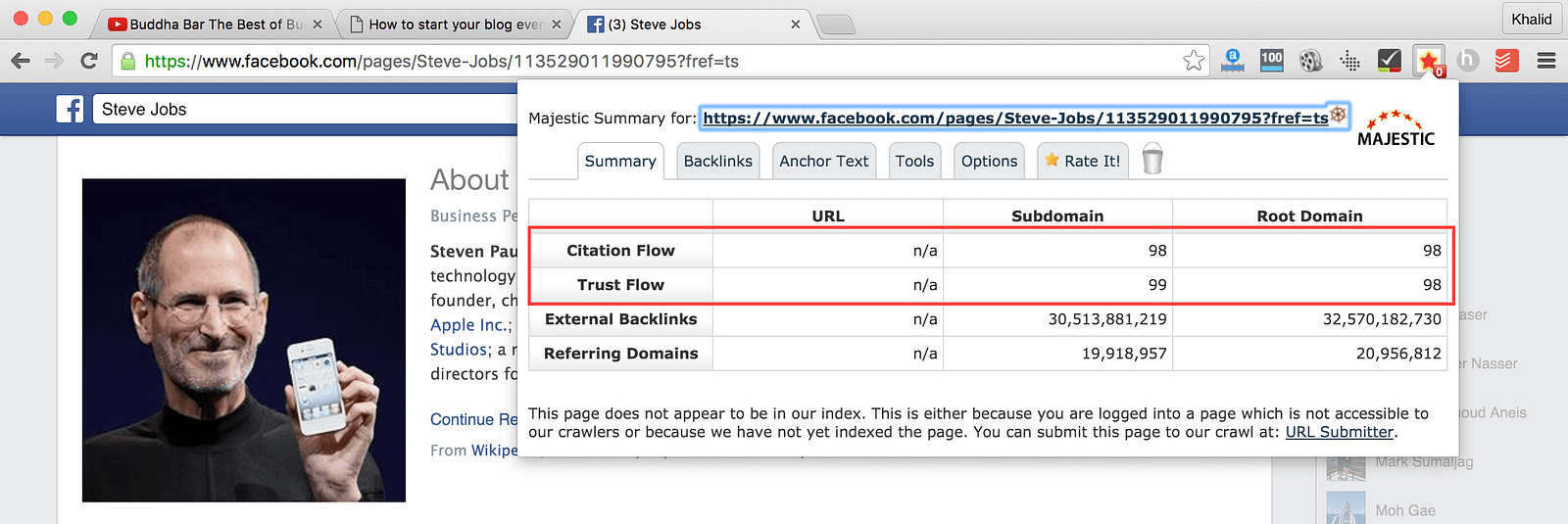This screenshot has height=524, width=1568.
Task: Click referring domains value 19,918,957
Action: 1124,354
